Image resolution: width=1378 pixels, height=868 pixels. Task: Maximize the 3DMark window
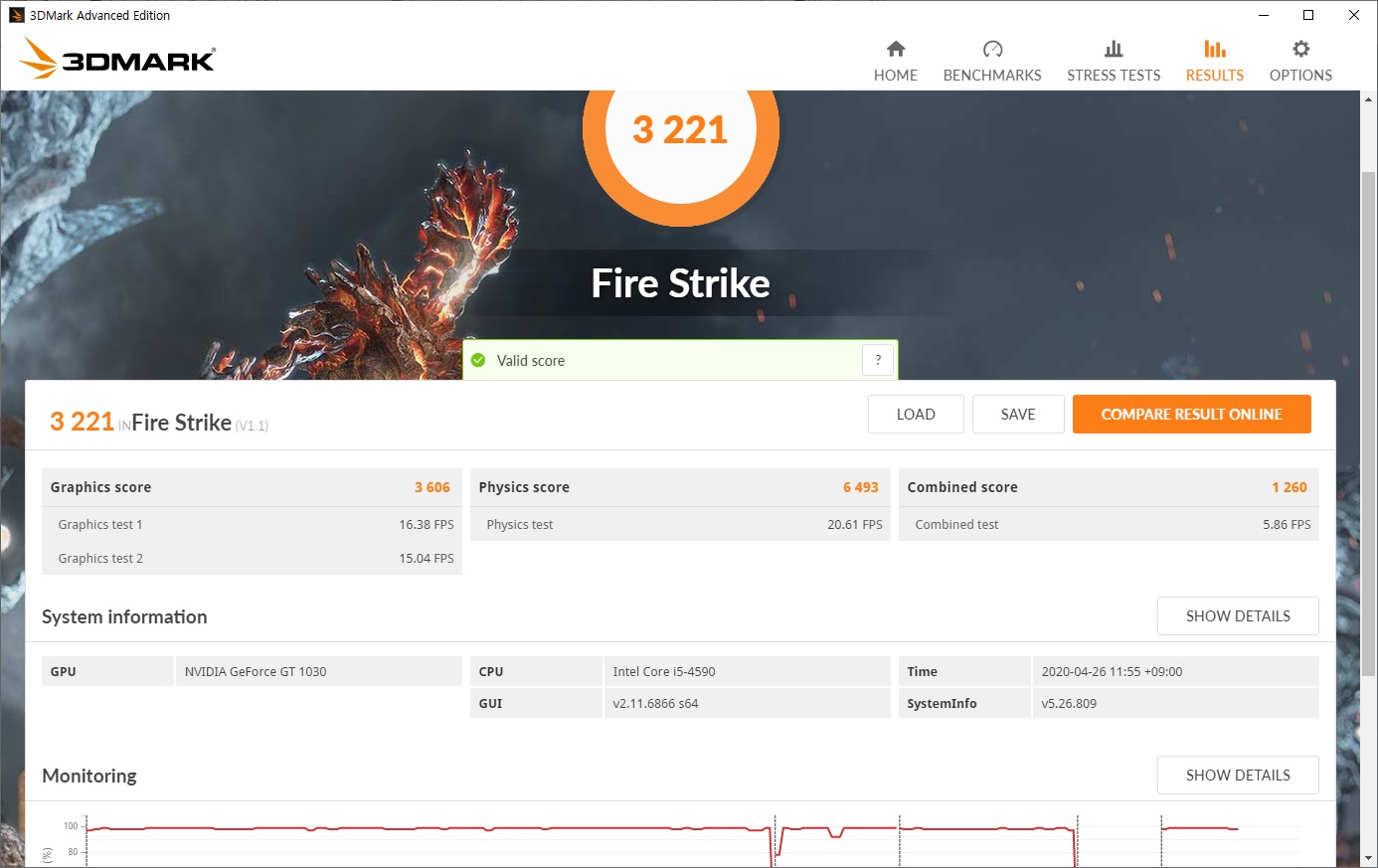[1308, 15]
